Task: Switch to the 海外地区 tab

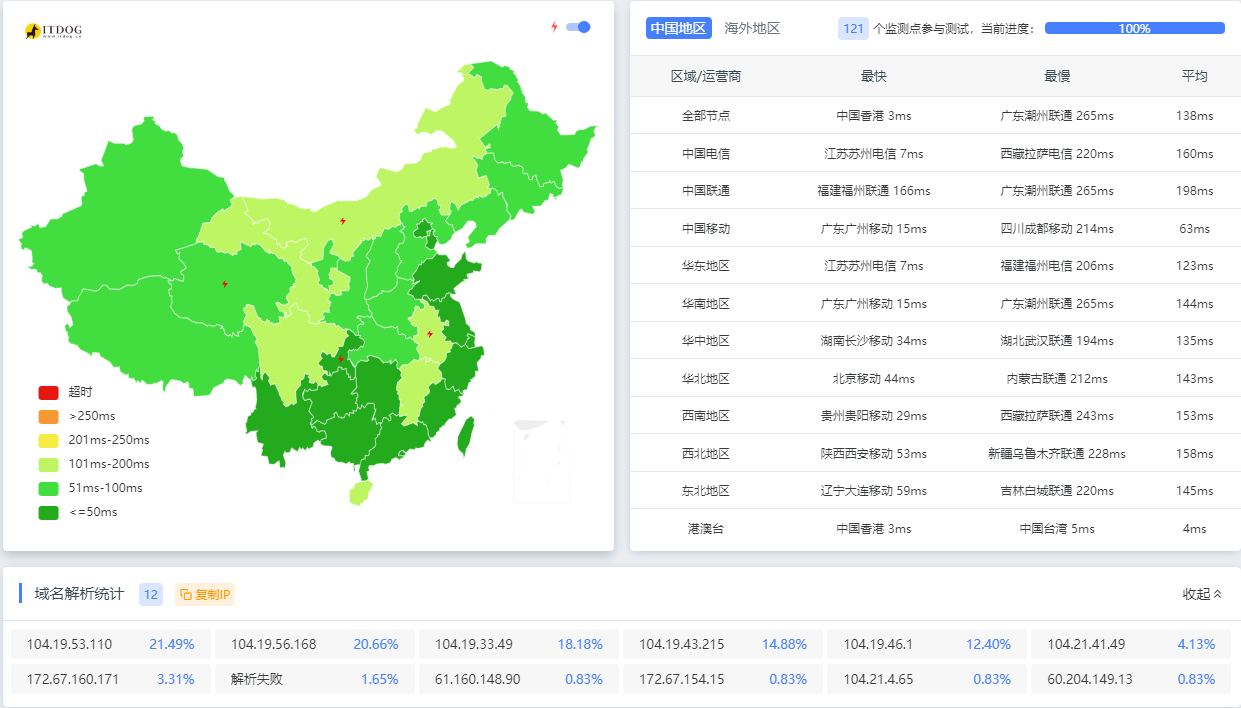Action: (752, 28)
